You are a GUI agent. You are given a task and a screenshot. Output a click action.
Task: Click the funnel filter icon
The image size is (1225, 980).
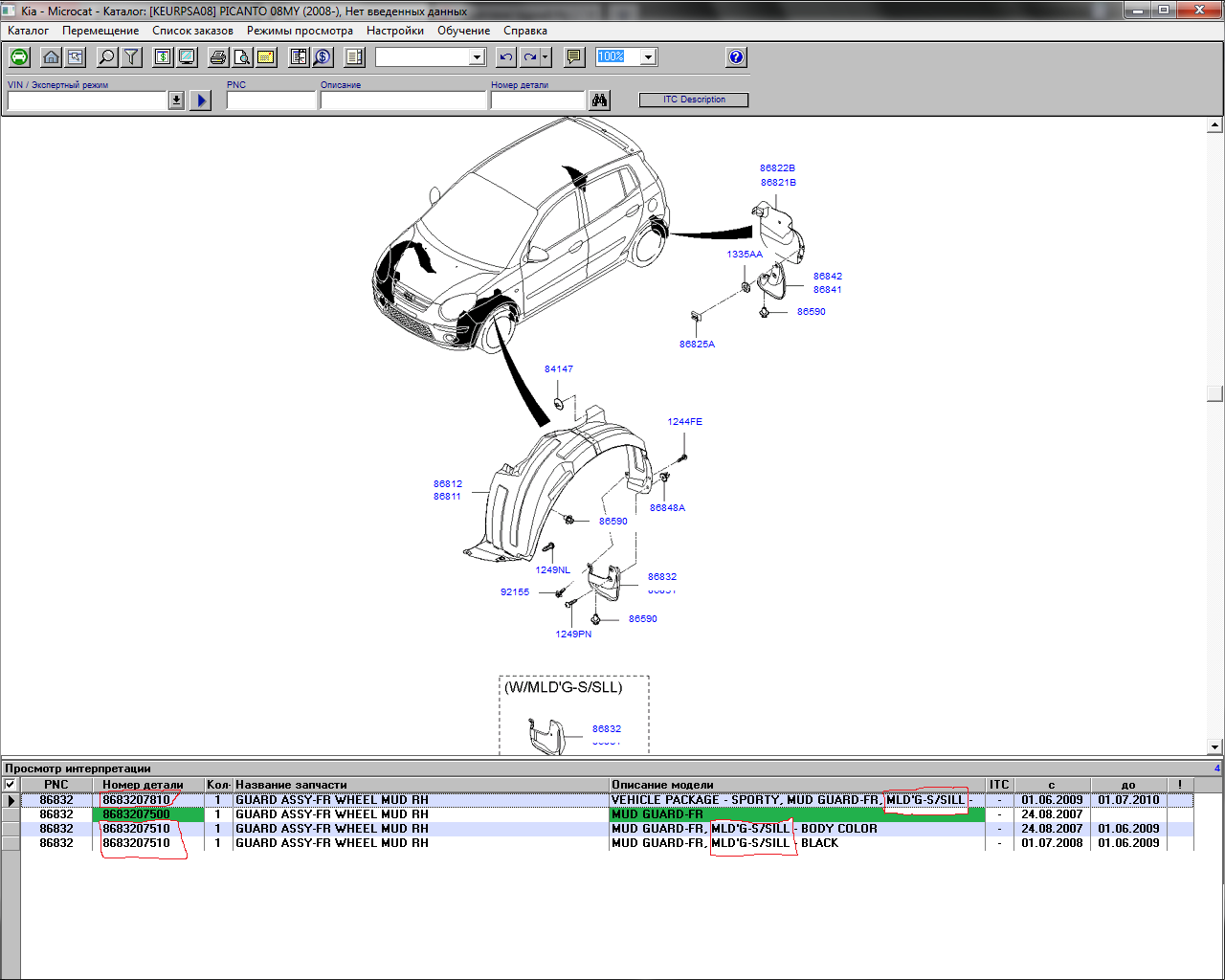click(131, 57)
